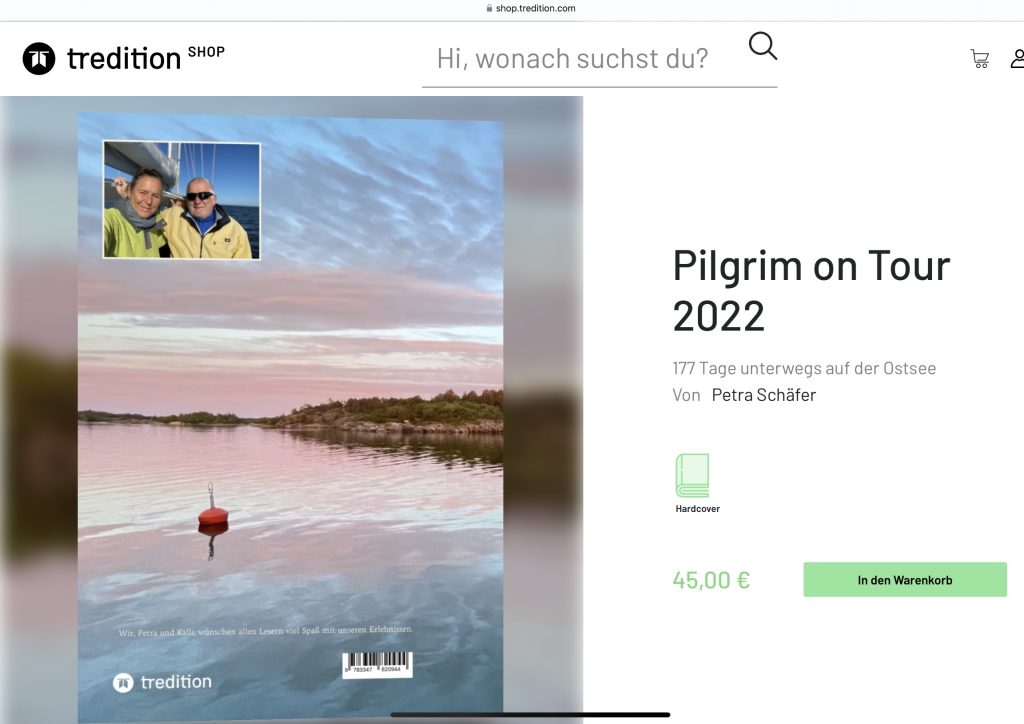Click the magnifying glass search icon
This screenshot has width=1024, height=724.
(x=762, y=46)
